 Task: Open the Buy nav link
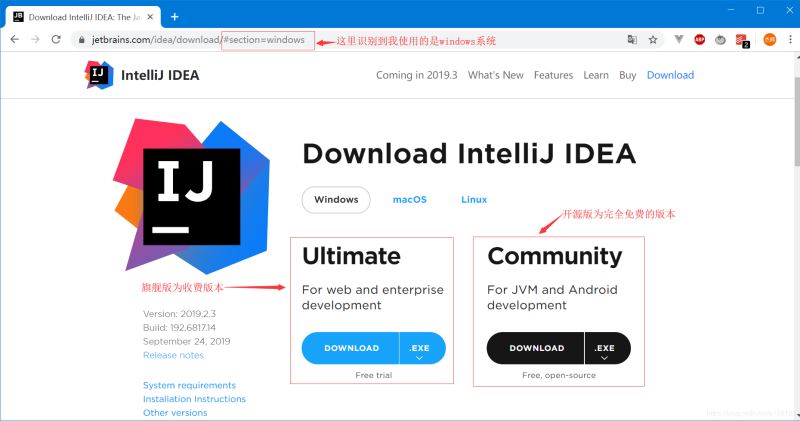point(628,75)
